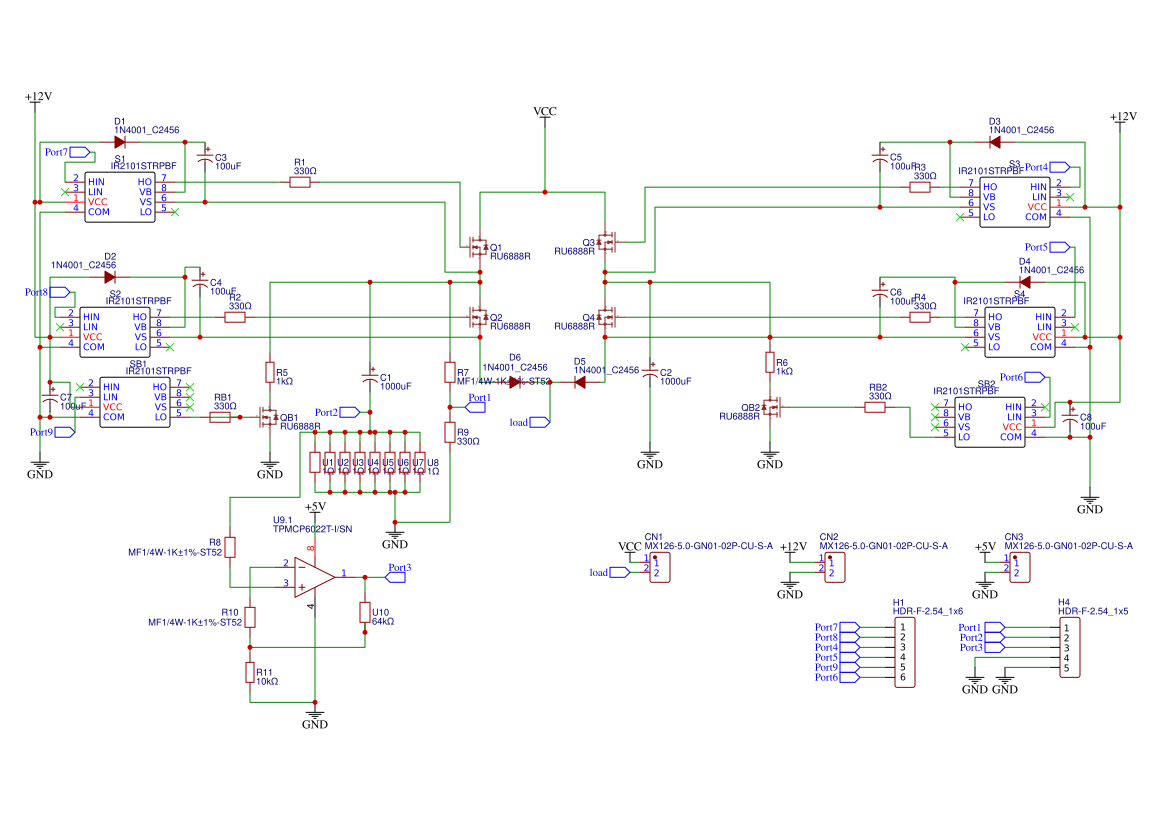1169x828 pixels.
Task: Click load flag below D6
Action: point(540,423)
